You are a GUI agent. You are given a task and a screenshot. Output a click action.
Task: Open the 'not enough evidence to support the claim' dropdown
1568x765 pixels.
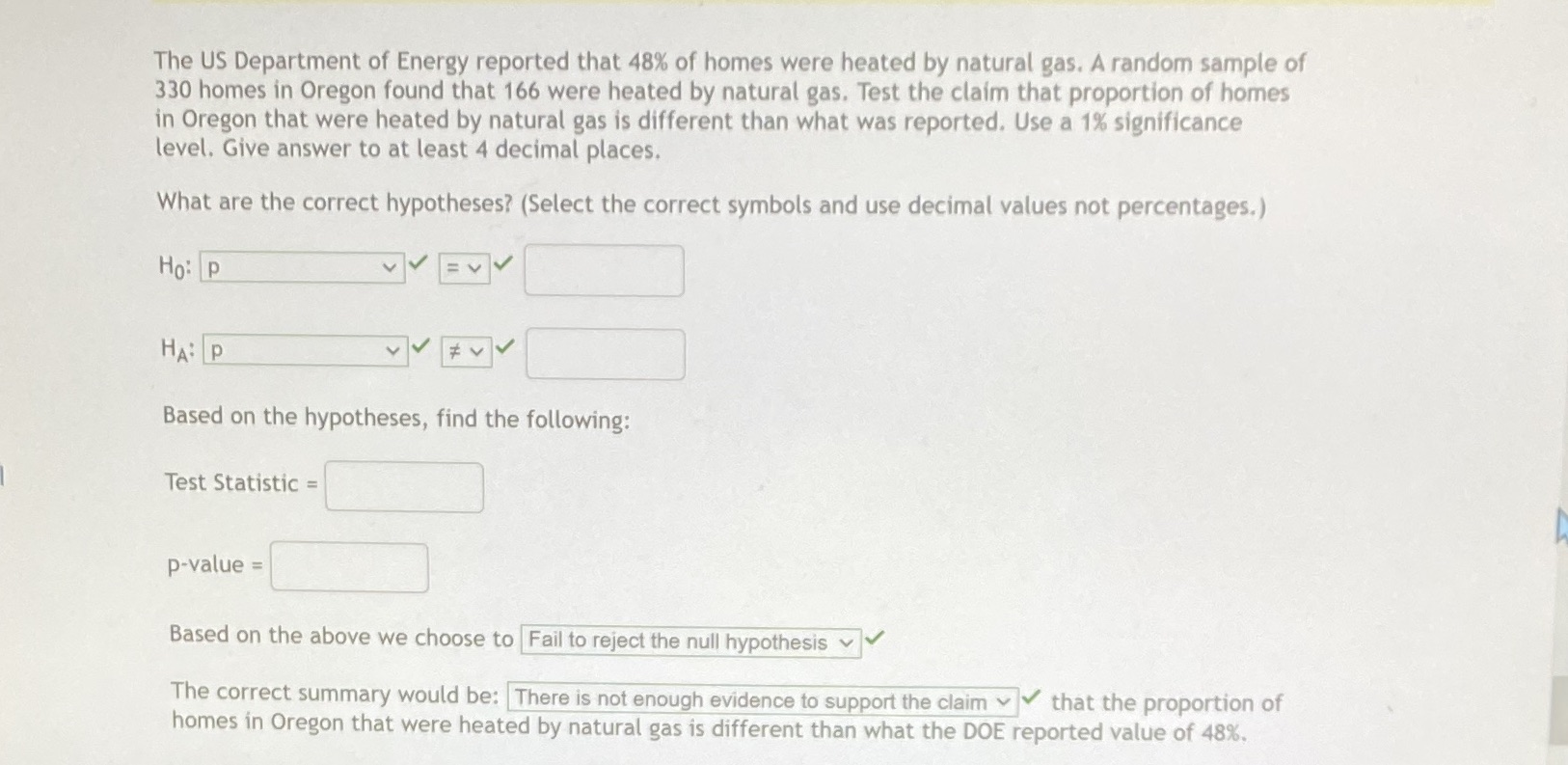[x=762, y=699]
